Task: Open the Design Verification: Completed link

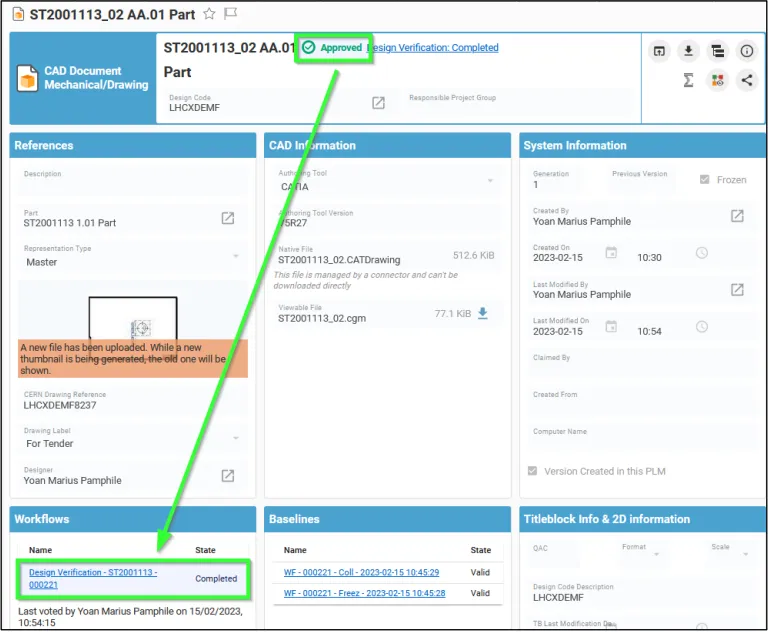Action: 433,48
